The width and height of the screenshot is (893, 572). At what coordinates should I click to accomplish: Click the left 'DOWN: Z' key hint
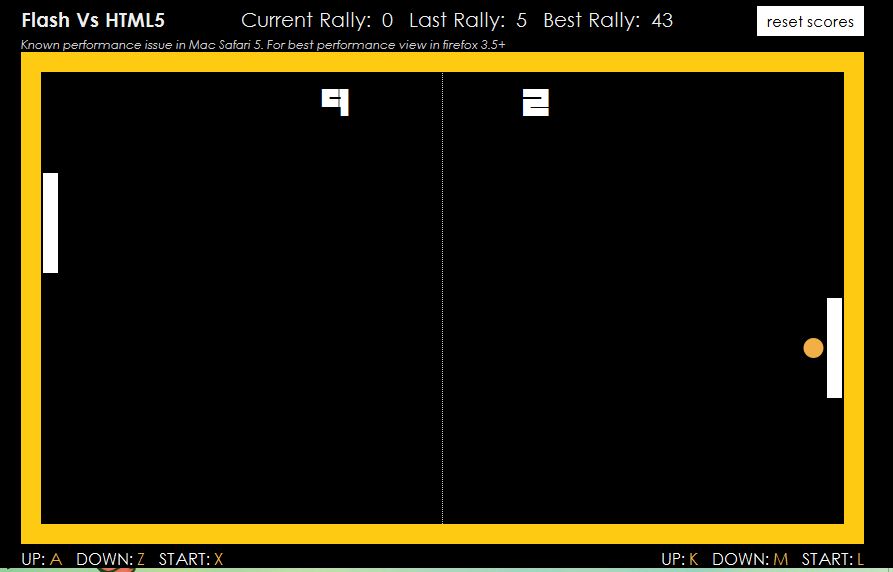110,559
